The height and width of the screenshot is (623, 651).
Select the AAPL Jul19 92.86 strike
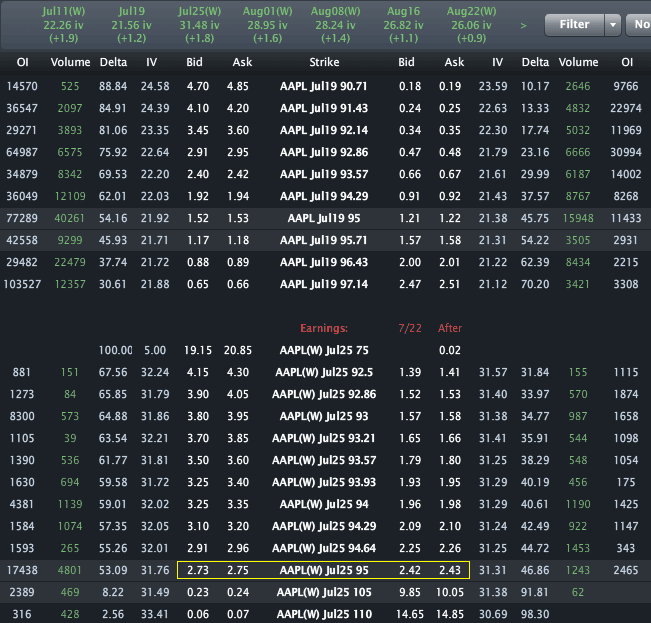(323, 152)
